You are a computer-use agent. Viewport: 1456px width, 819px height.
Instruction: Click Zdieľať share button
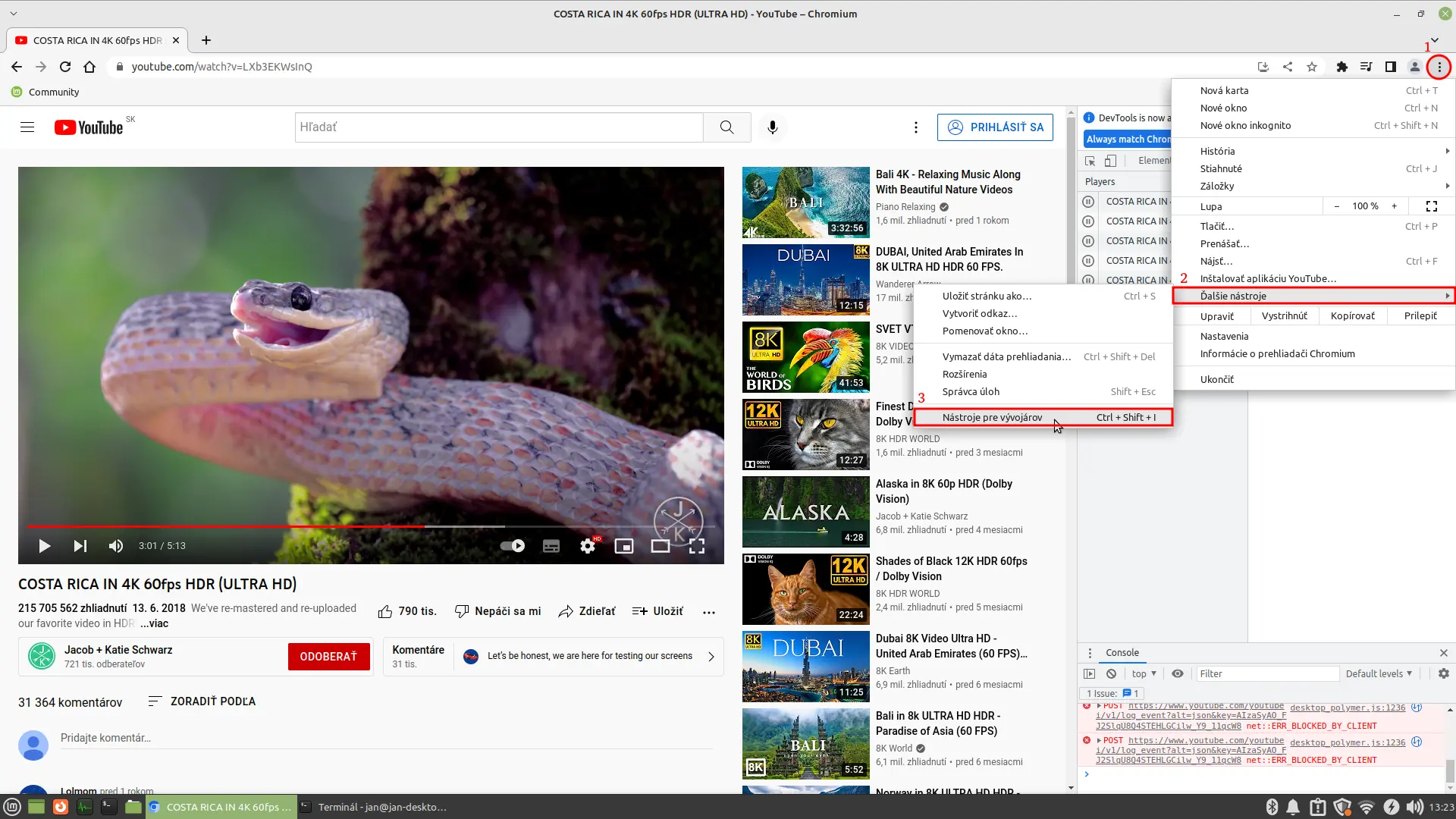586,611
